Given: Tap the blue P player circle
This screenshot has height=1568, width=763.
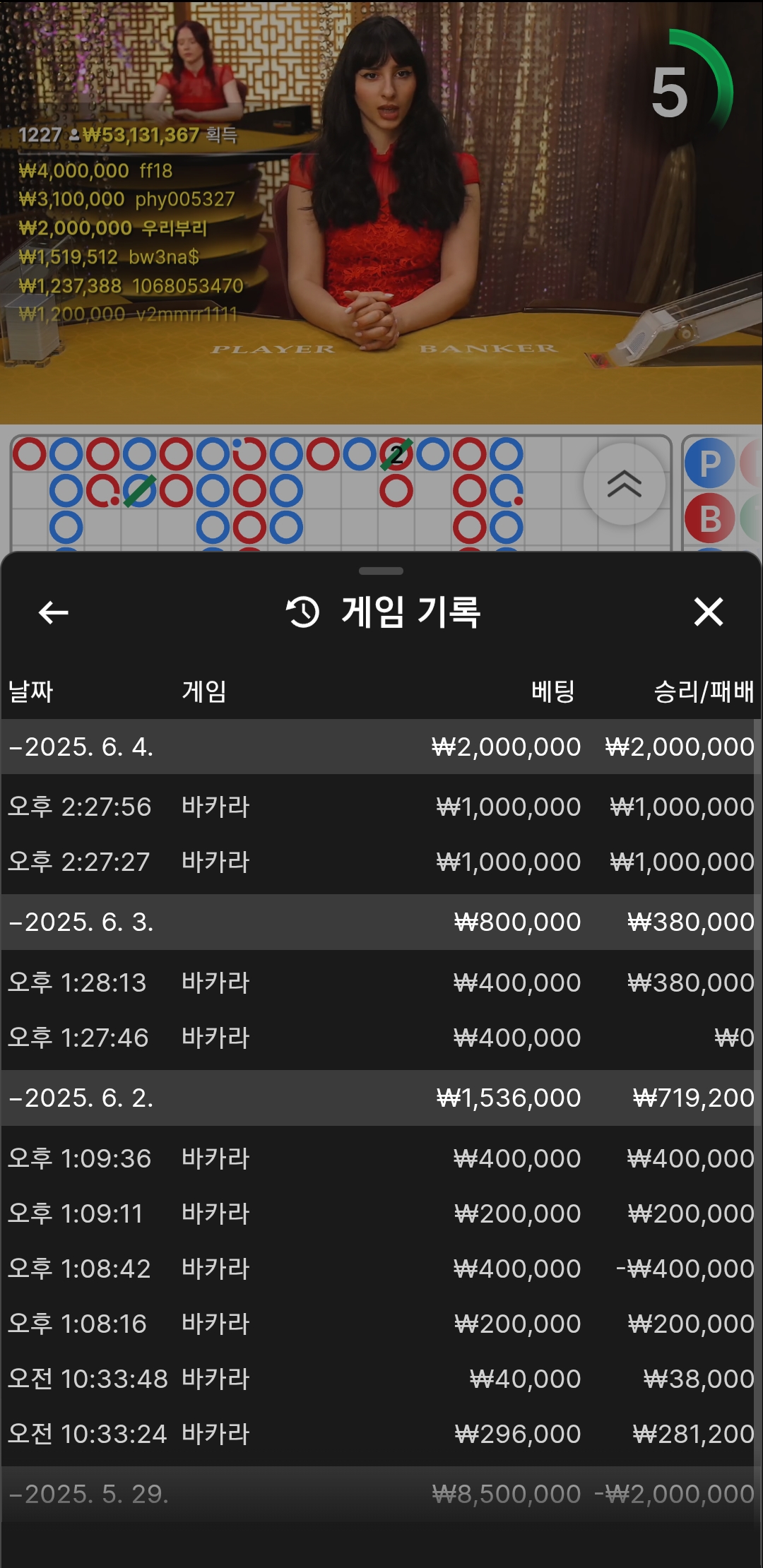Looking at the screenshot, I should [710, 463].
